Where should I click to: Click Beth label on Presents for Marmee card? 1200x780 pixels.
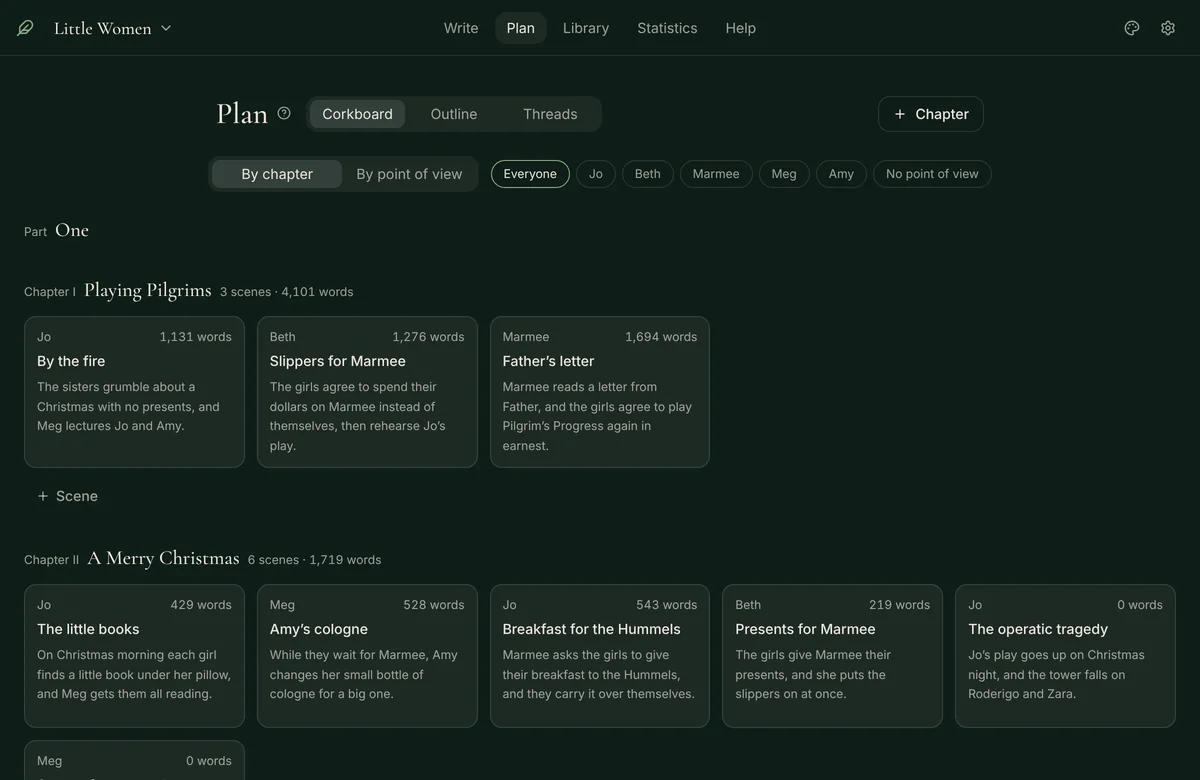748,605
